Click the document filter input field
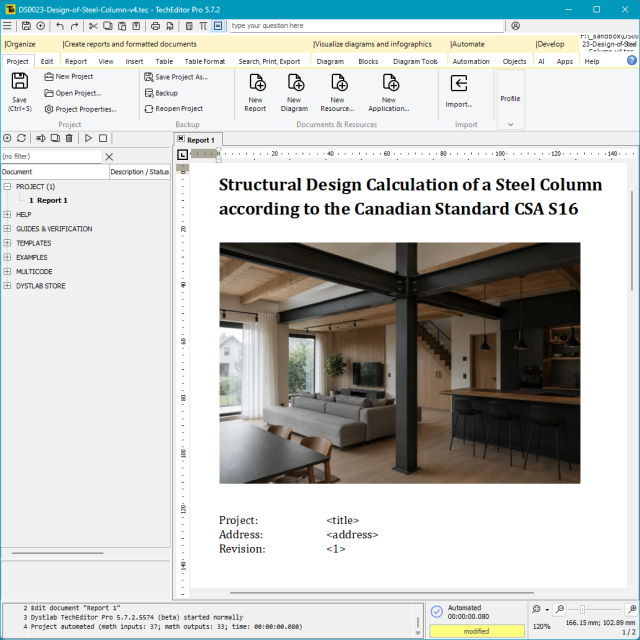The width and height of the screenshot is (640, 640). pos(51,156)
